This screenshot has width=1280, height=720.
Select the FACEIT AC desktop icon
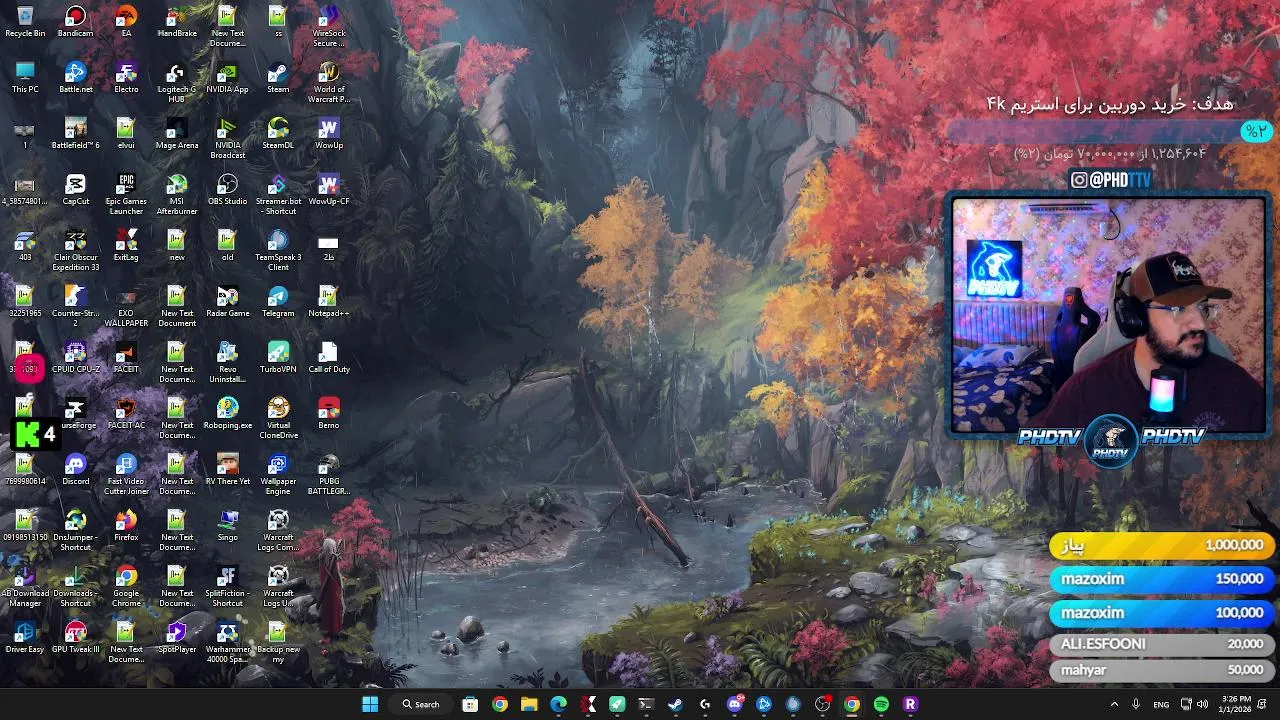pyautogui.click(x=126, y=414)
